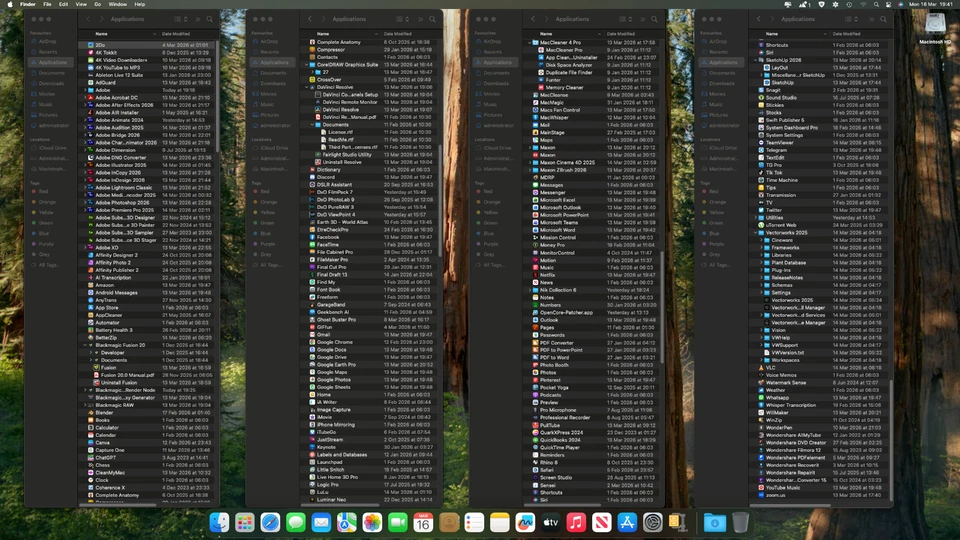Open the Edit menu

point(63,4)
